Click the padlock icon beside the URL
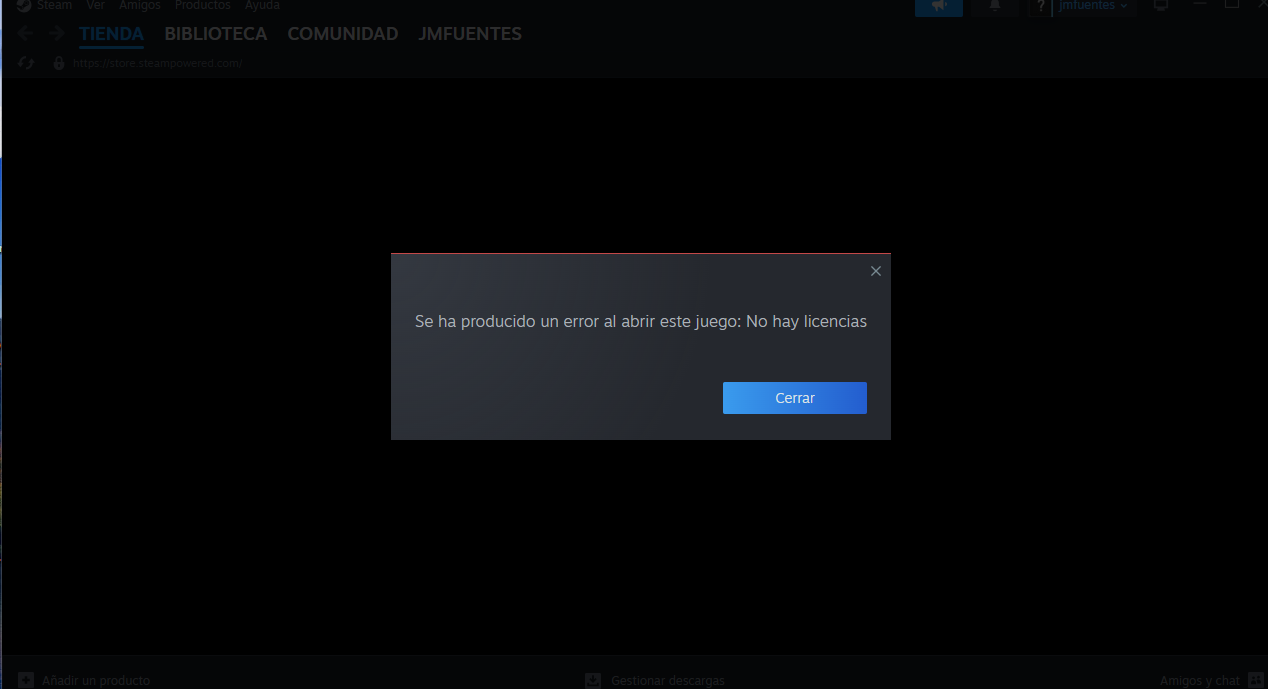The image size is (1268, 689). 59,63
